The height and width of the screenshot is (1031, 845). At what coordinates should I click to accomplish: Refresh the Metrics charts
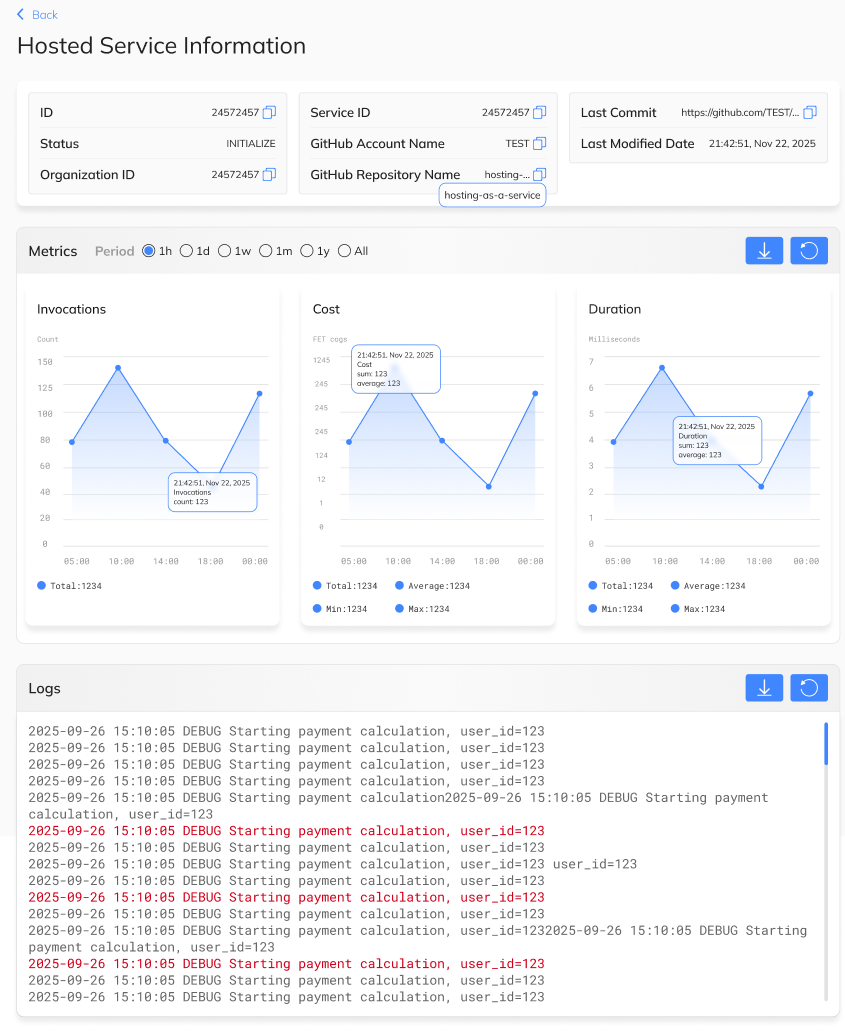pyautogui.click(x=808, y=250)
